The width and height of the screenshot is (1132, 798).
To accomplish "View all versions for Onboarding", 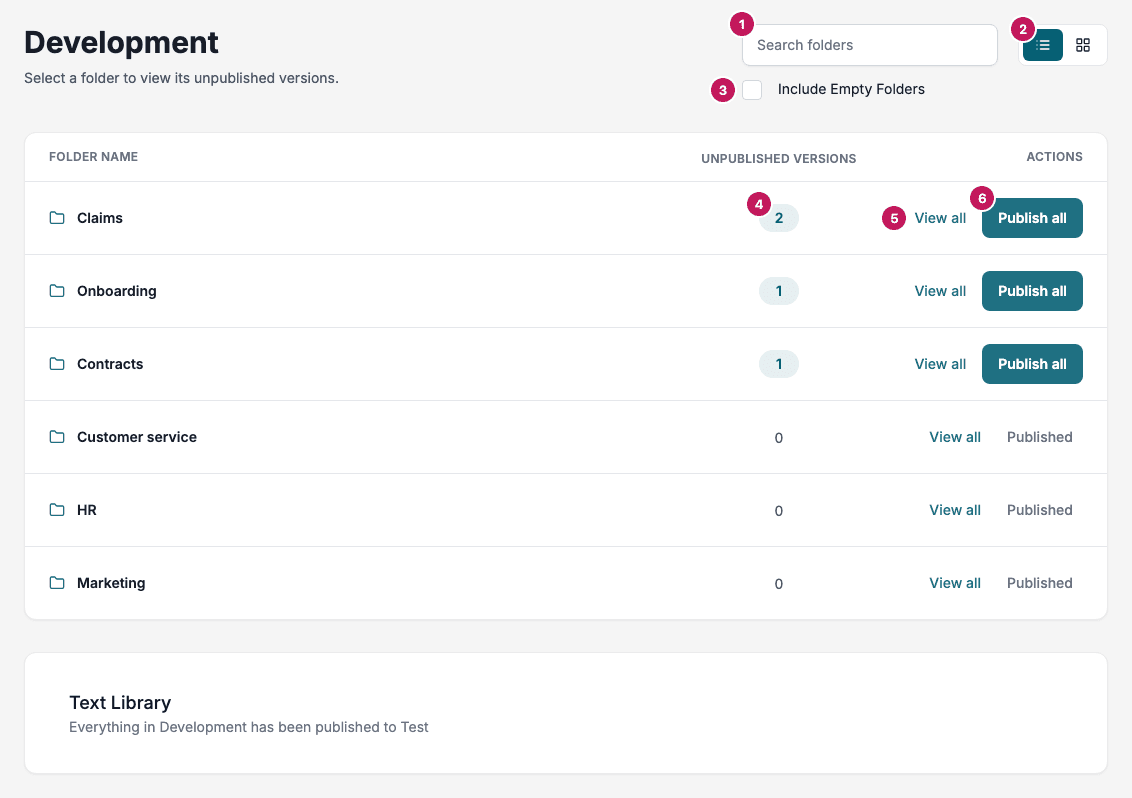I will 940,291.
